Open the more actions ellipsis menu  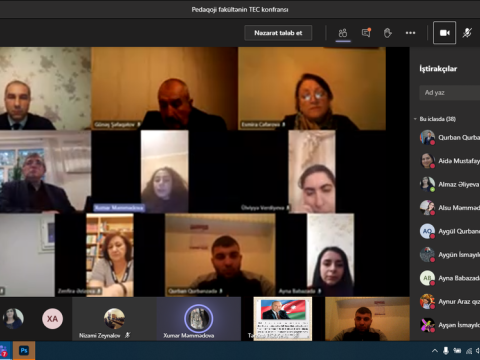pyautogui.click(x=410, y=33)
